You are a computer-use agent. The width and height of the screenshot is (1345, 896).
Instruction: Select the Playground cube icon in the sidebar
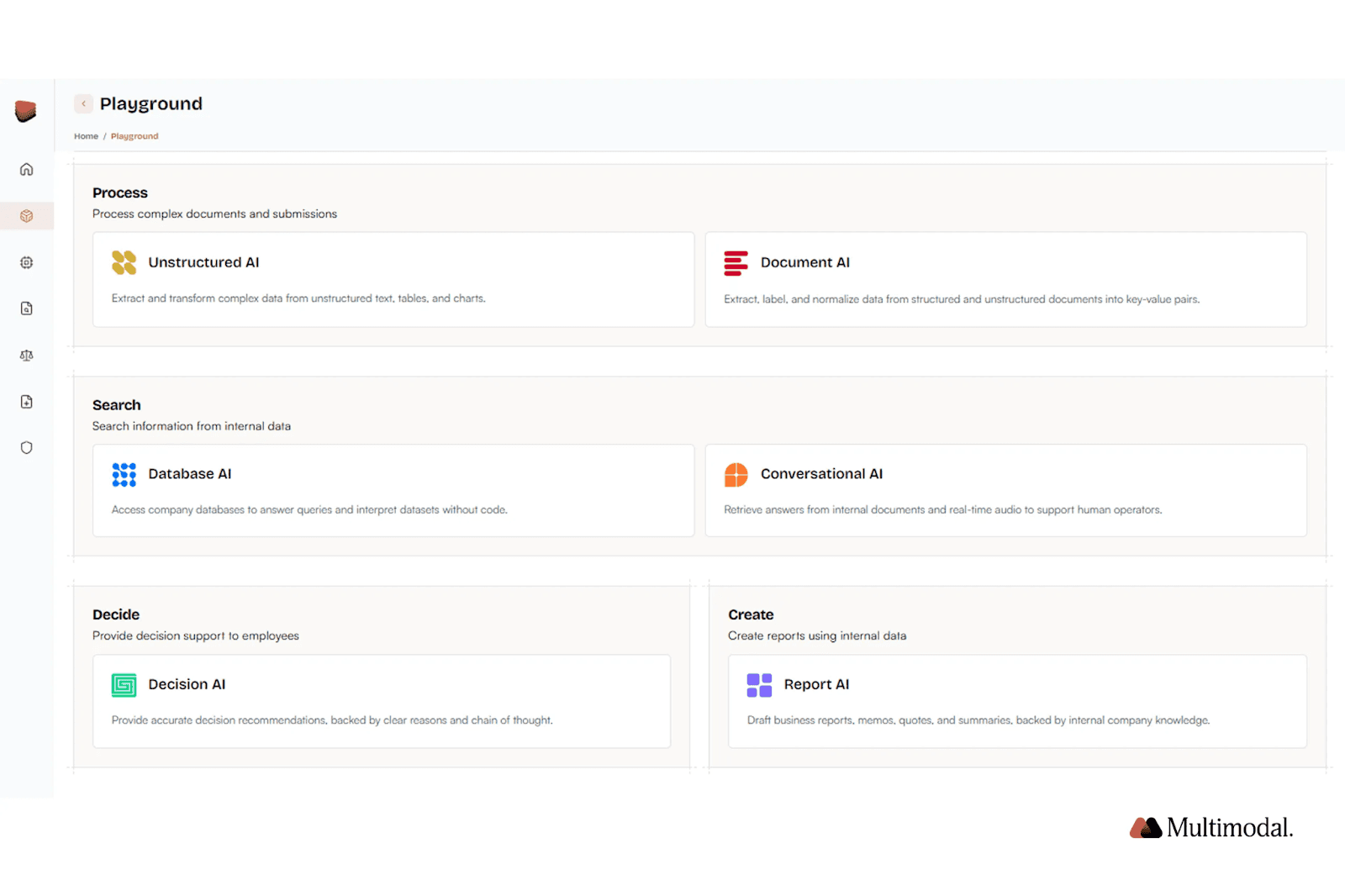(27, 216)
